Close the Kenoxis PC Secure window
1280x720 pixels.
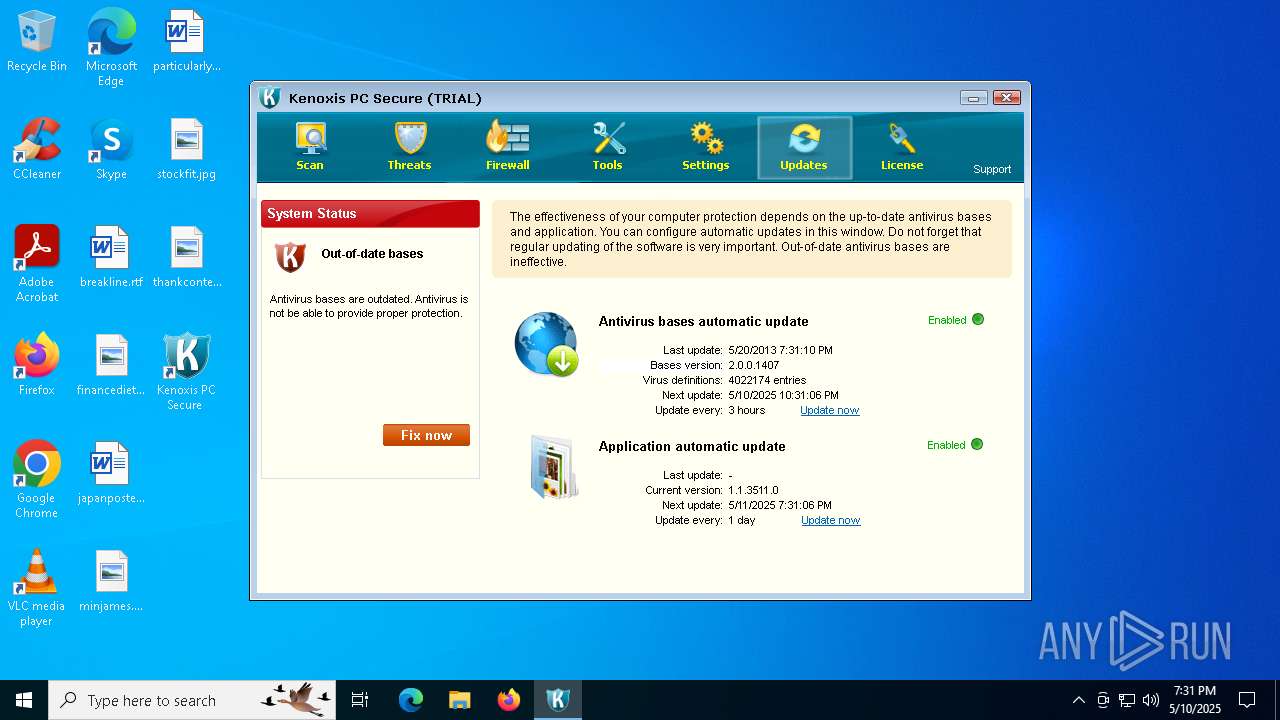[x=1007, y=98]
